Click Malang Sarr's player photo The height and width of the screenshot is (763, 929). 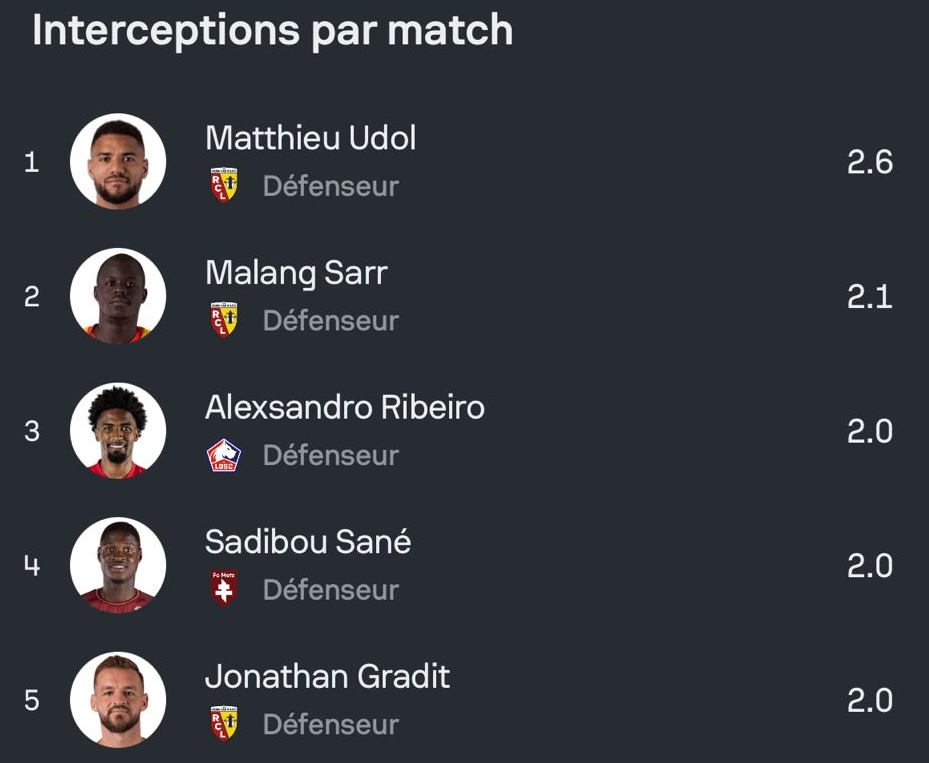click(118, 296)
